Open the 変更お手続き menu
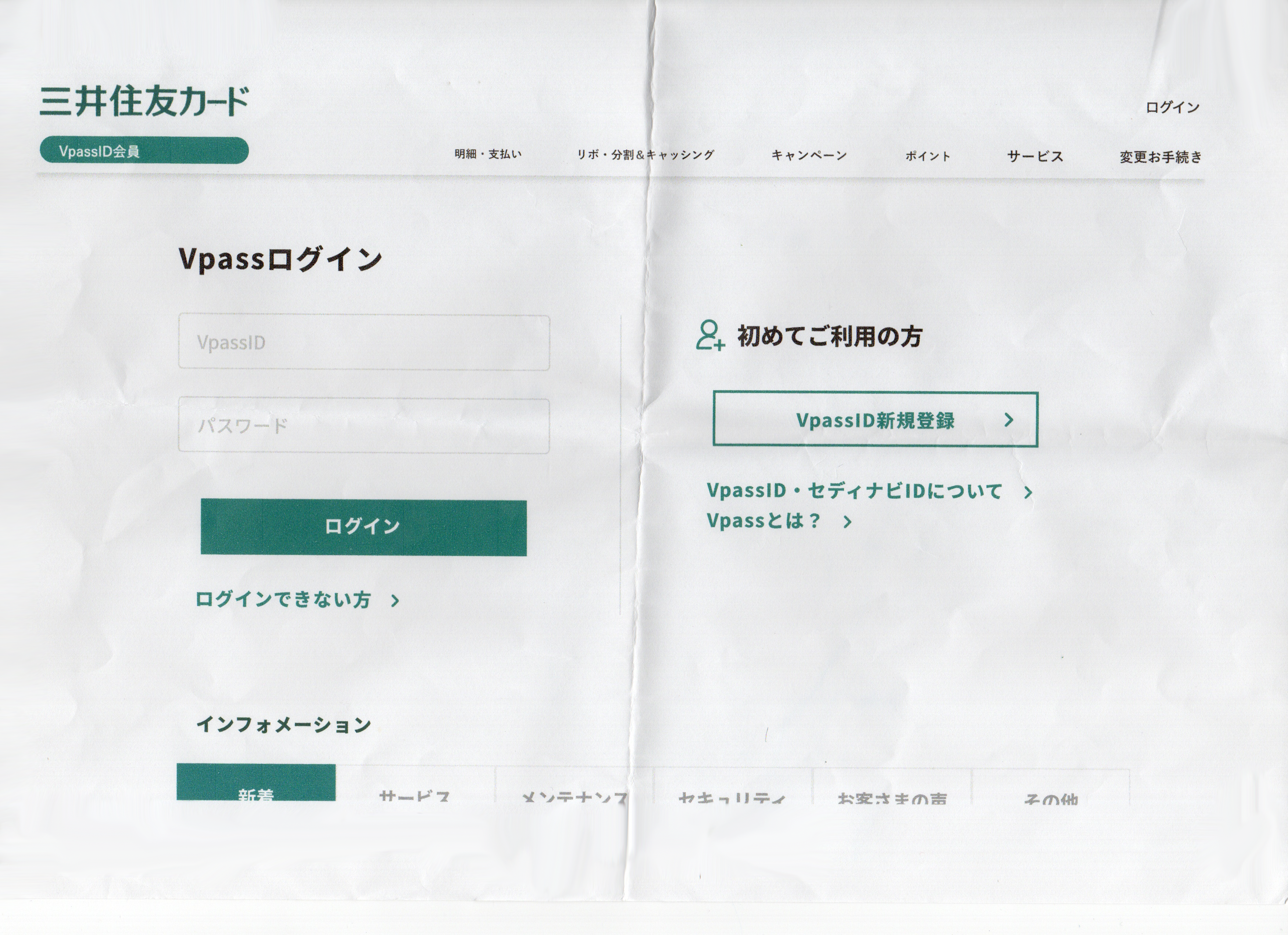The height and width of the screenshot is (935, 1288). click(x=1160, y=157)
